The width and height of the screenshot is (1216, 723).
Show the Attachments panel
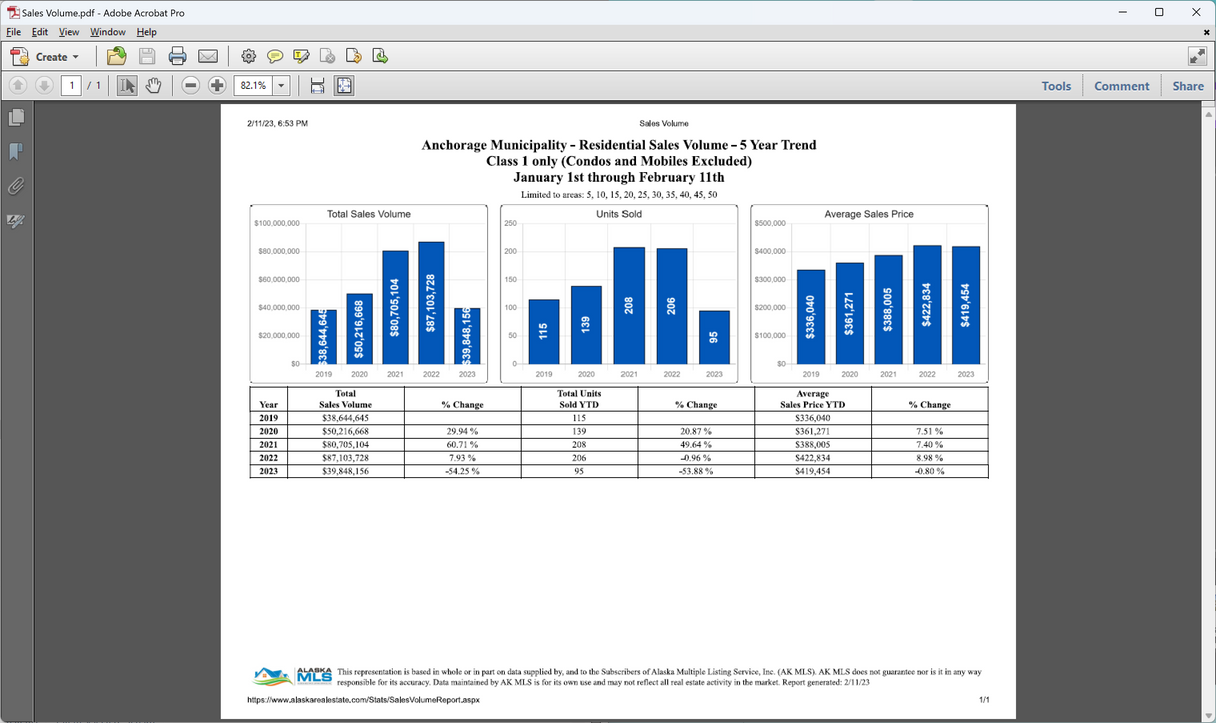16,186
